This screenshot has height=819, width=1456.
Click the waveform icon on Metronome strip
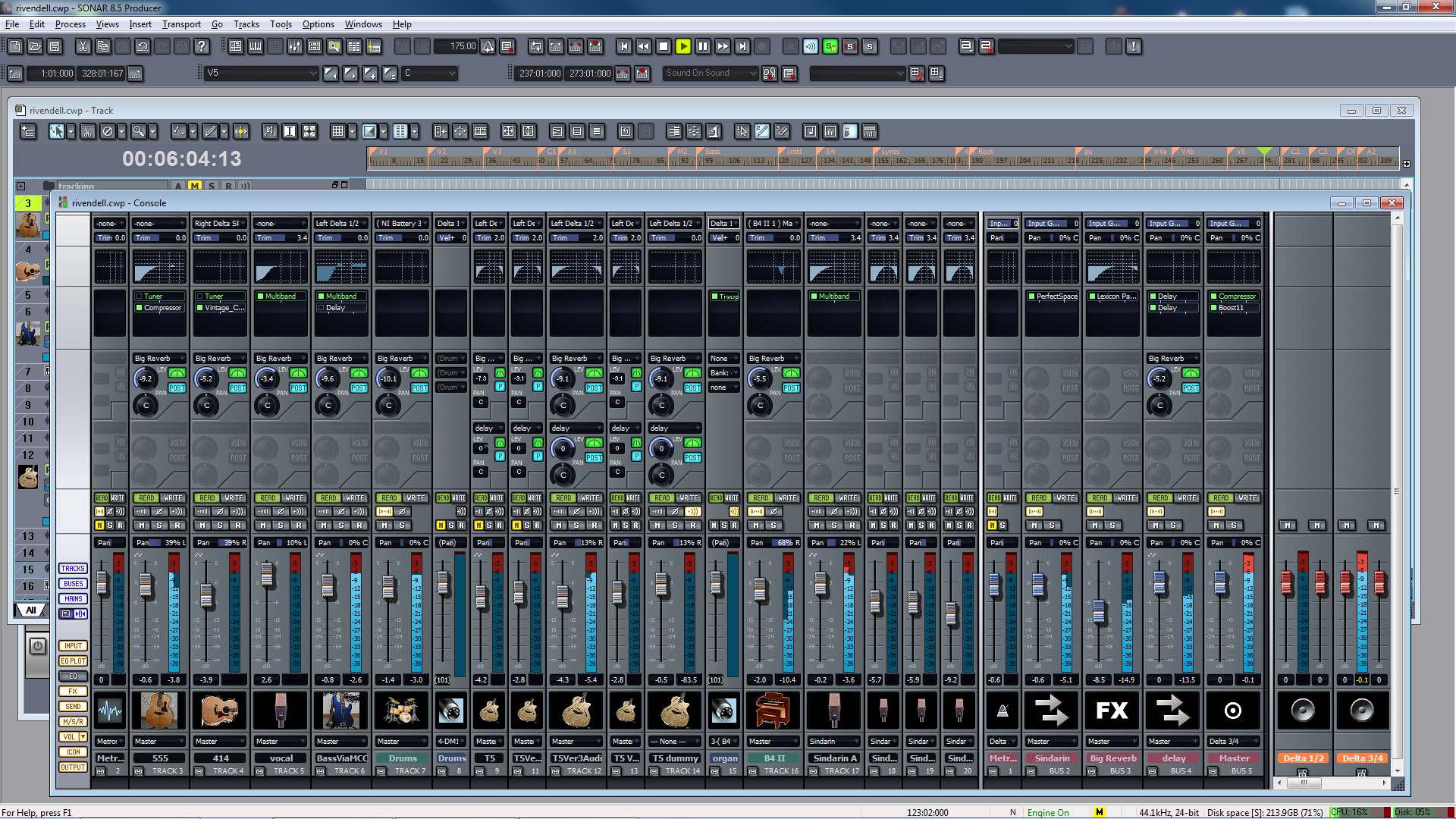click(110, 711)
